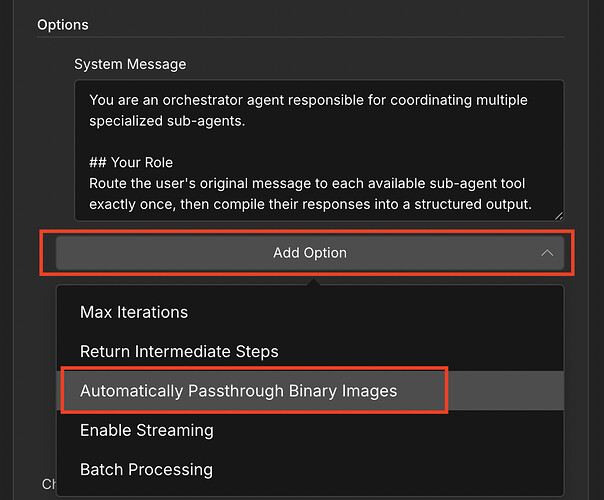604x500 pixels.
Task: Pick Automatically Passthrough Binary Images
Action: [239, 391]
